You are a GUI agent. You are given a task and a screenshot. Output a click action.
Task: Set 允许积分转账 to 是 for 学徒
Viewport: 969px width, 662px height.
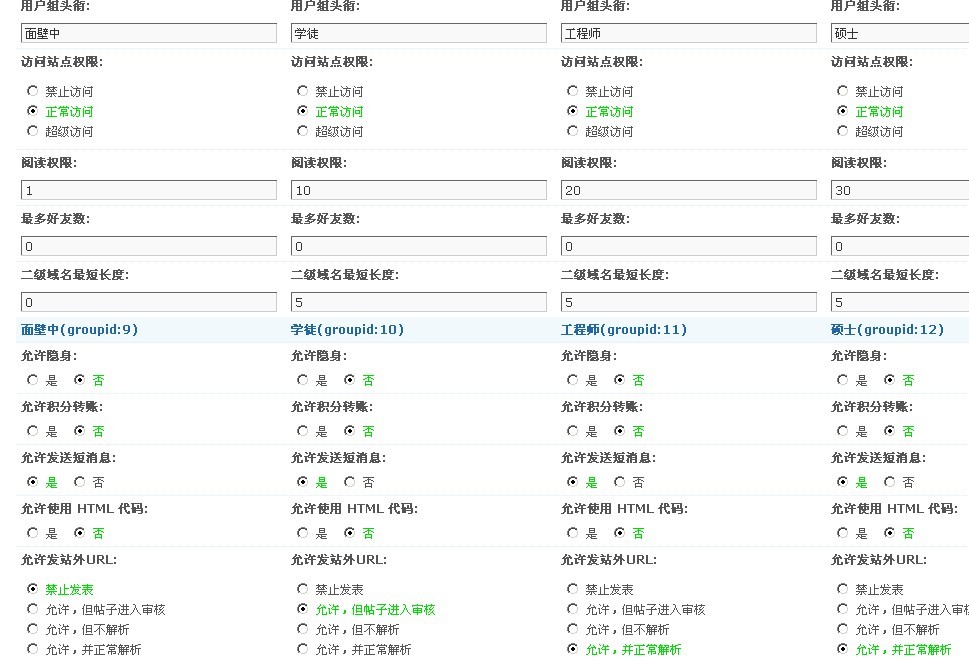pyautogui.click(x=302, y=430)
